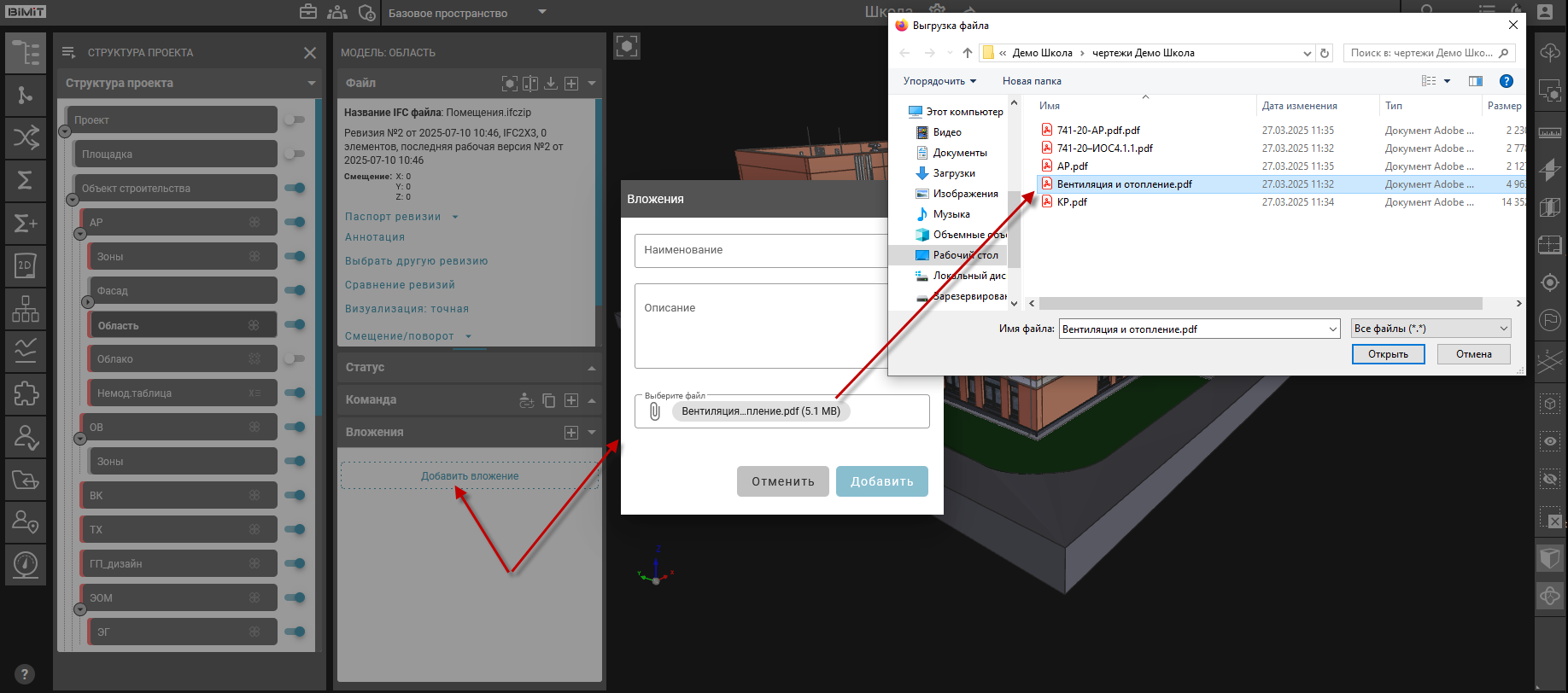This screenshot has height=693, width=1568.
Task: Click the download icon in Файл header
Action: [x=551, y=83]
